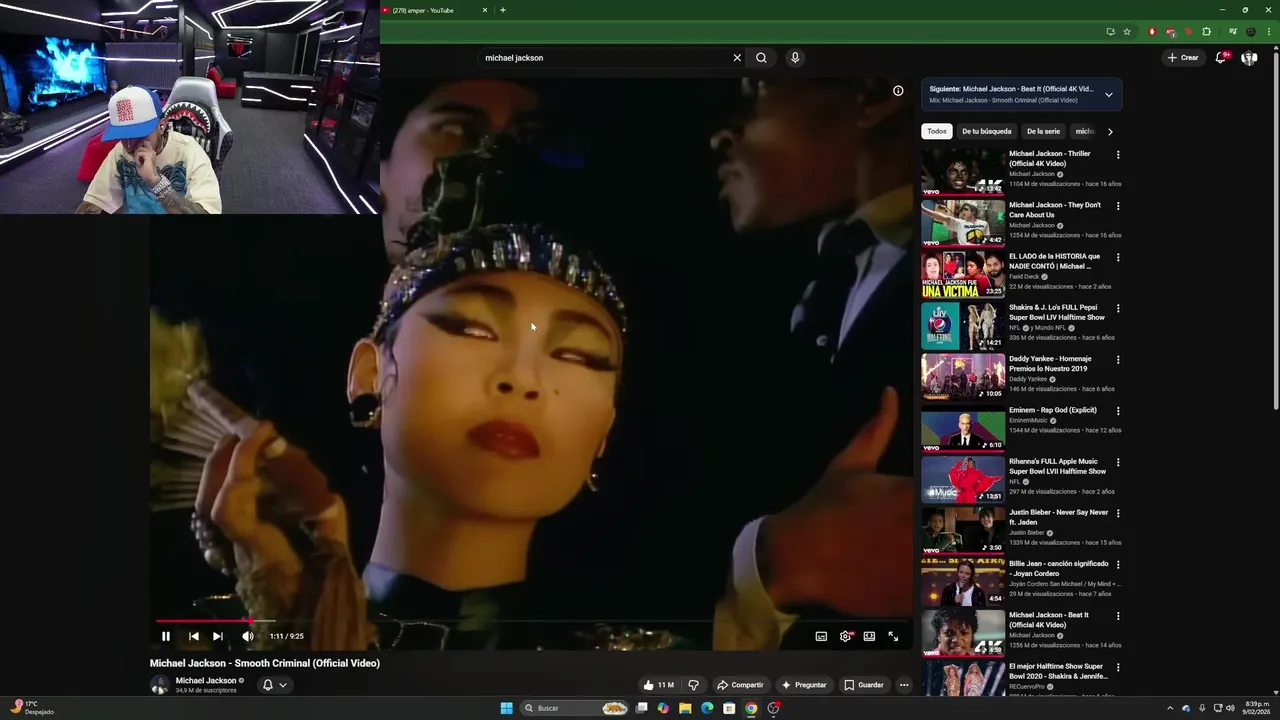Open Chrome media controls icon
The height and width of the screenshot is (720, 1280).
click(x=1232, y=32)
